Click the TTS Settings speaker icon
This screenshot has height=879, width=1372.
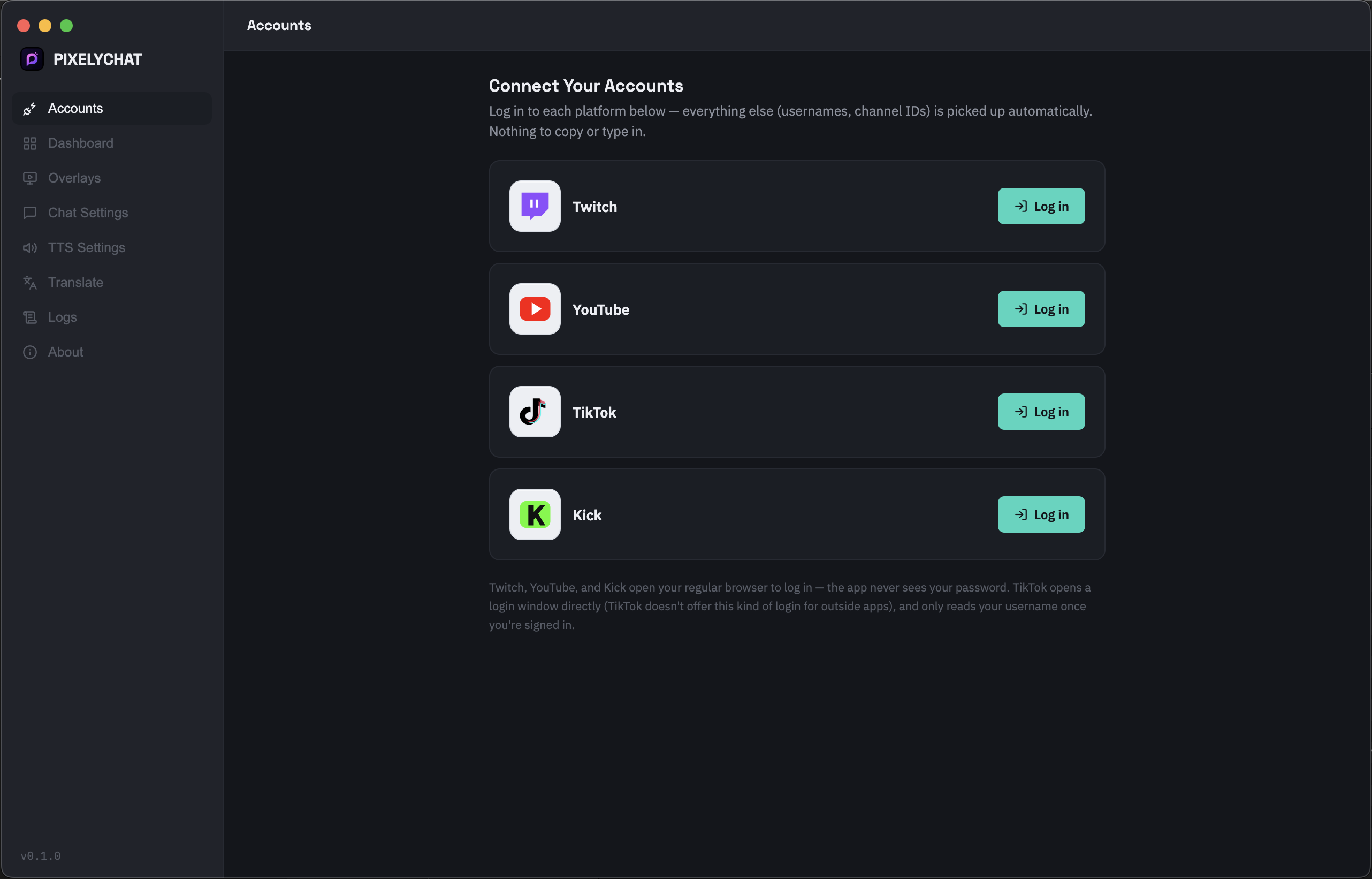coord(29,248)
